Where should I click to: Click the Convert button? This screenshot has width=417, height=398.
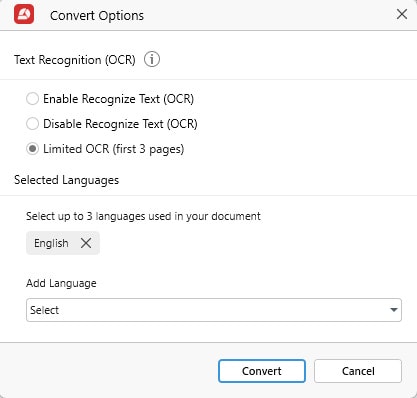(x=262, y=371)
